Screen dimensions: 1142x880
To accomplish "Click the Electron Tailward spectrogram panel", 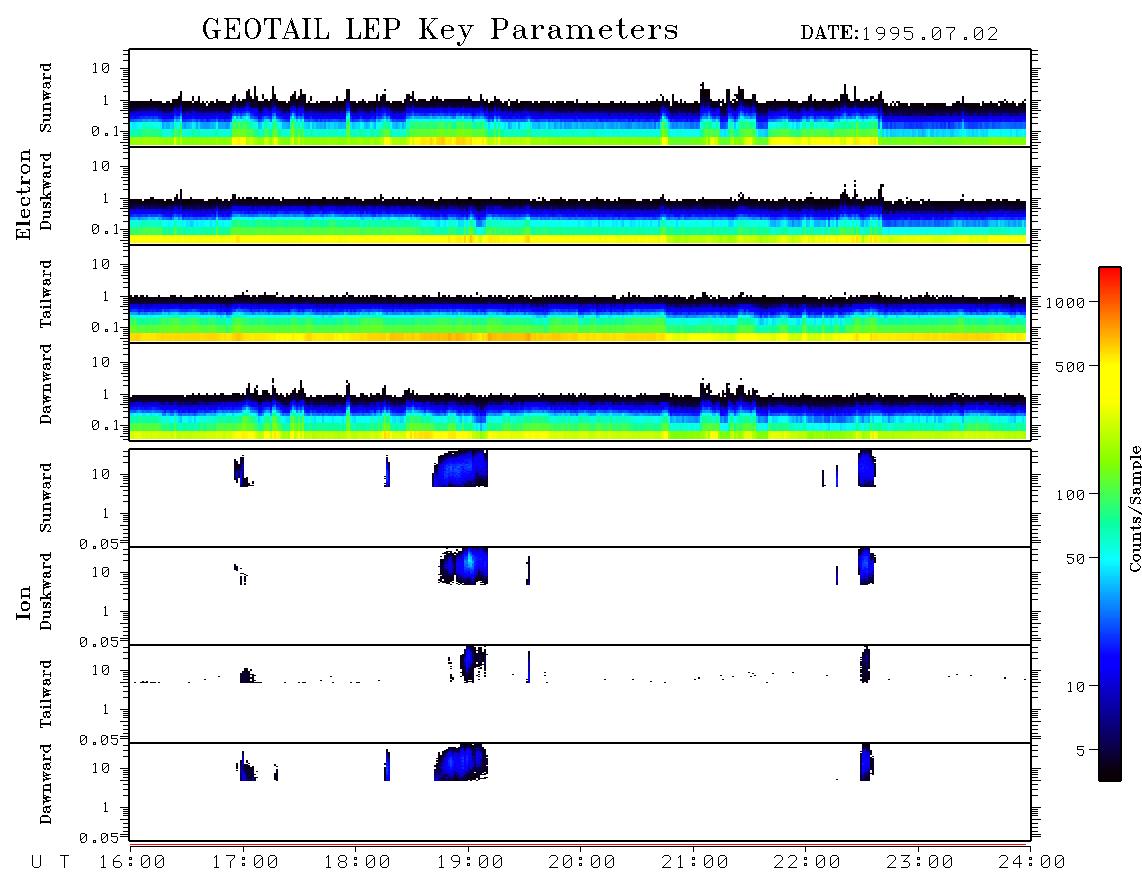I will point(580,294).
